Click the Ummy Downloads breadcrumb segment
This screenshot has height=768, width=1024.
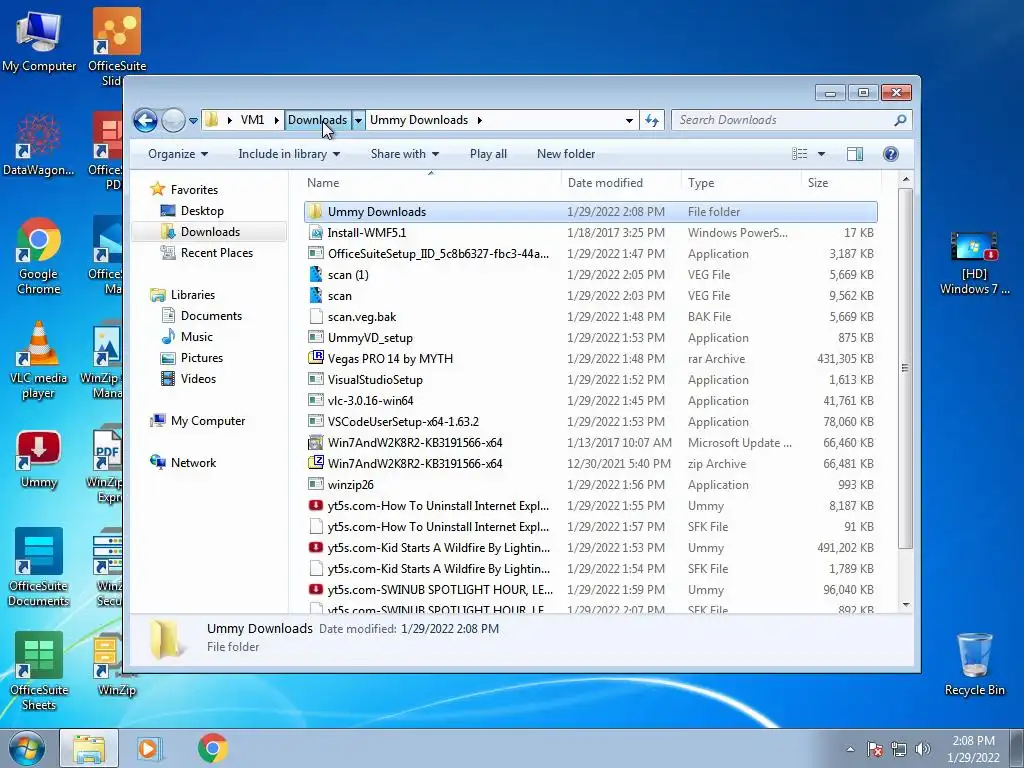(419, 120)
